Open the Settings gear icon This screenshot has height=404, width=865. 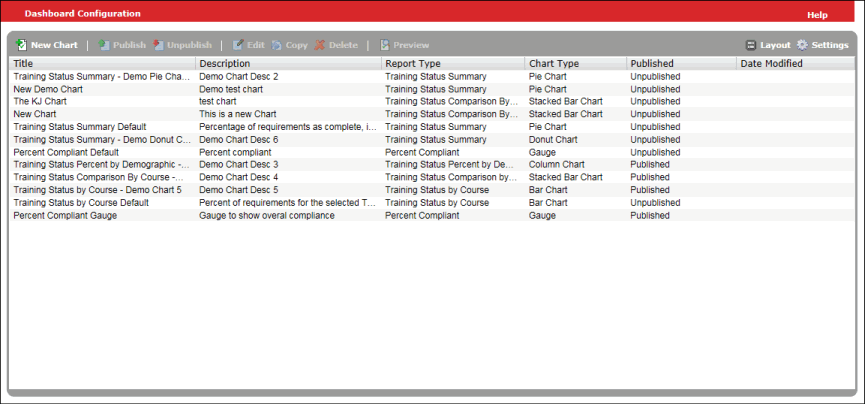point(802,45)
